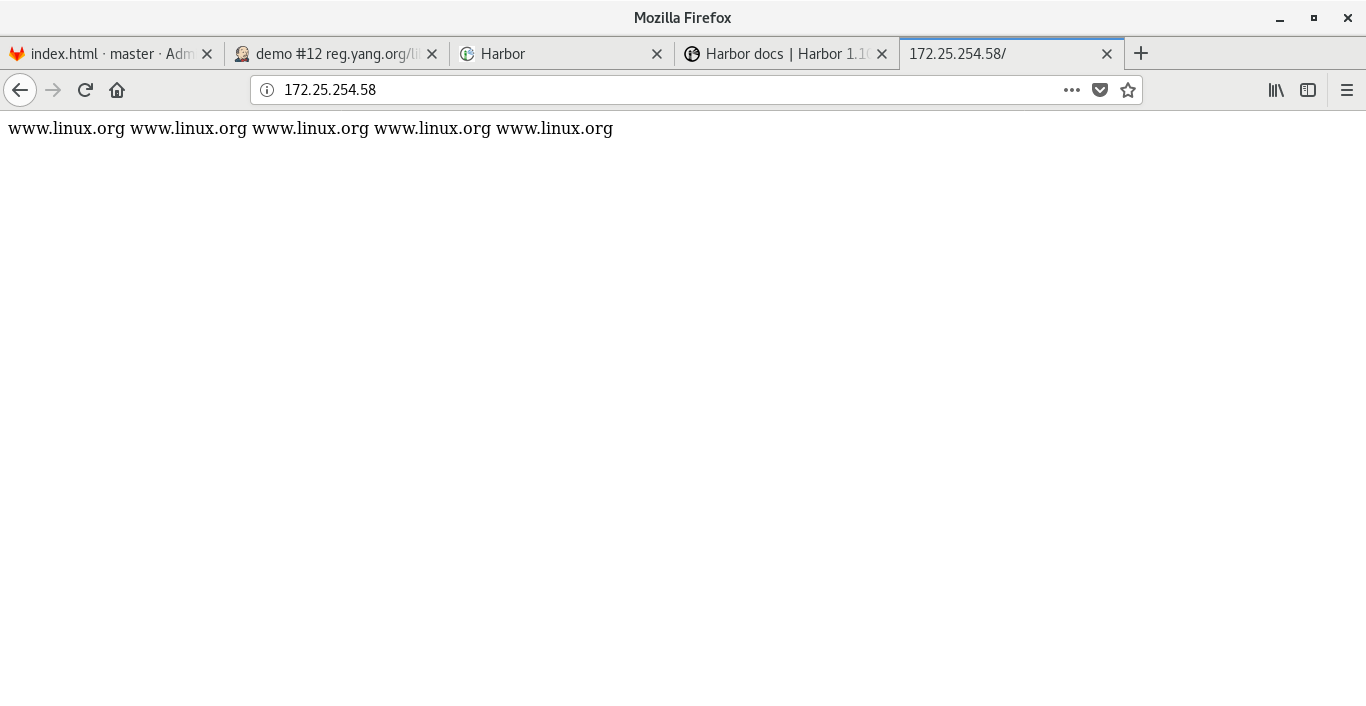
Task: Open the Library bookmarks and history menu
Action: pos(1276,90)
